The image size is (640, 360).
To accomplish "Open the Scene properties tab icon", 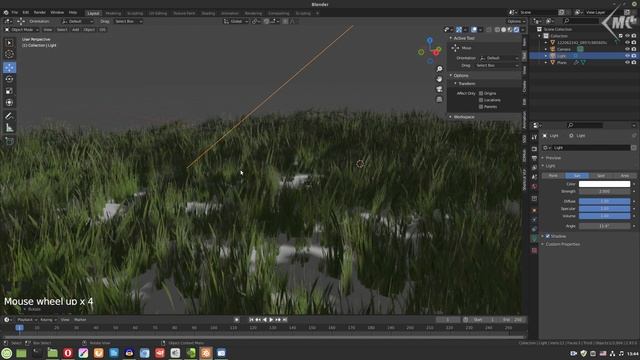I will point(534,177).
